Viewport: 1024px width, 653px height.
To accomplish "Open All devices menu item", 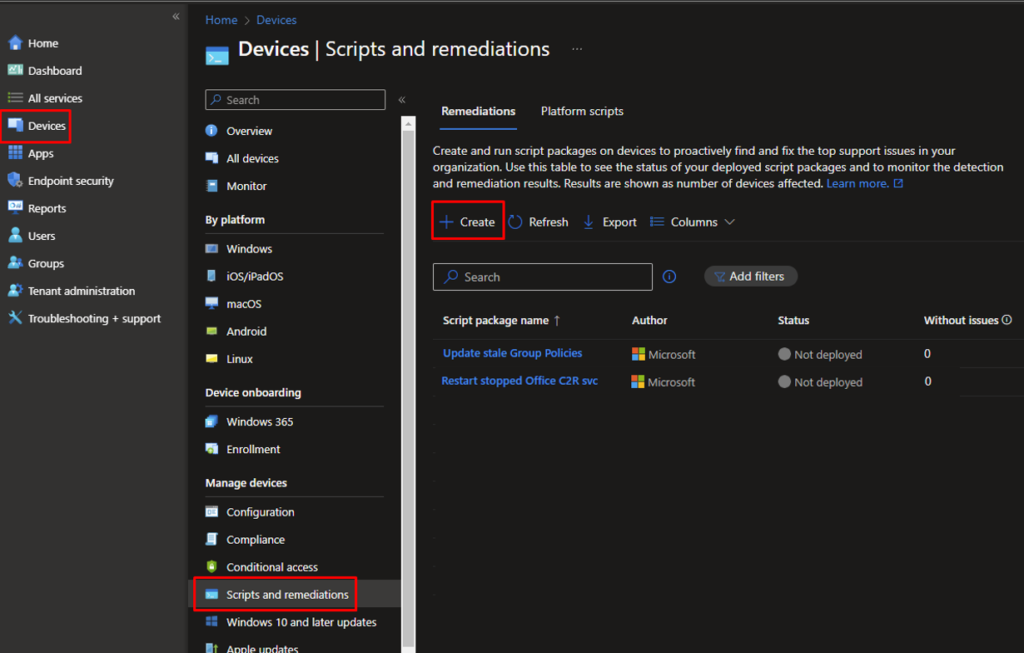I will [252, 159].
